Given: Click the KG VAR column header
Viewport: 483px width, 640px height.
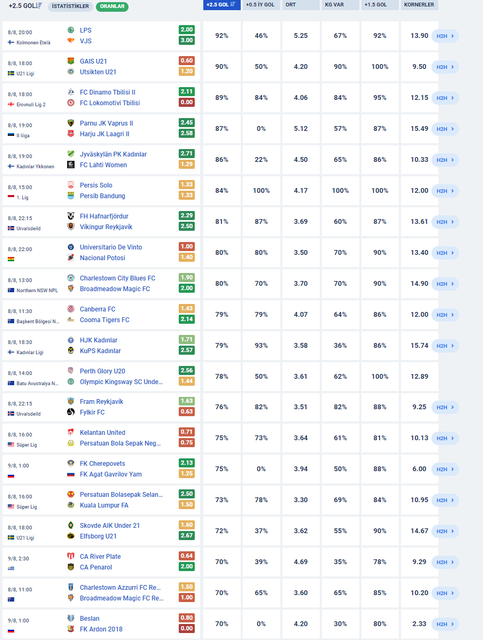Looking at the screenshot, I should 340,4.
